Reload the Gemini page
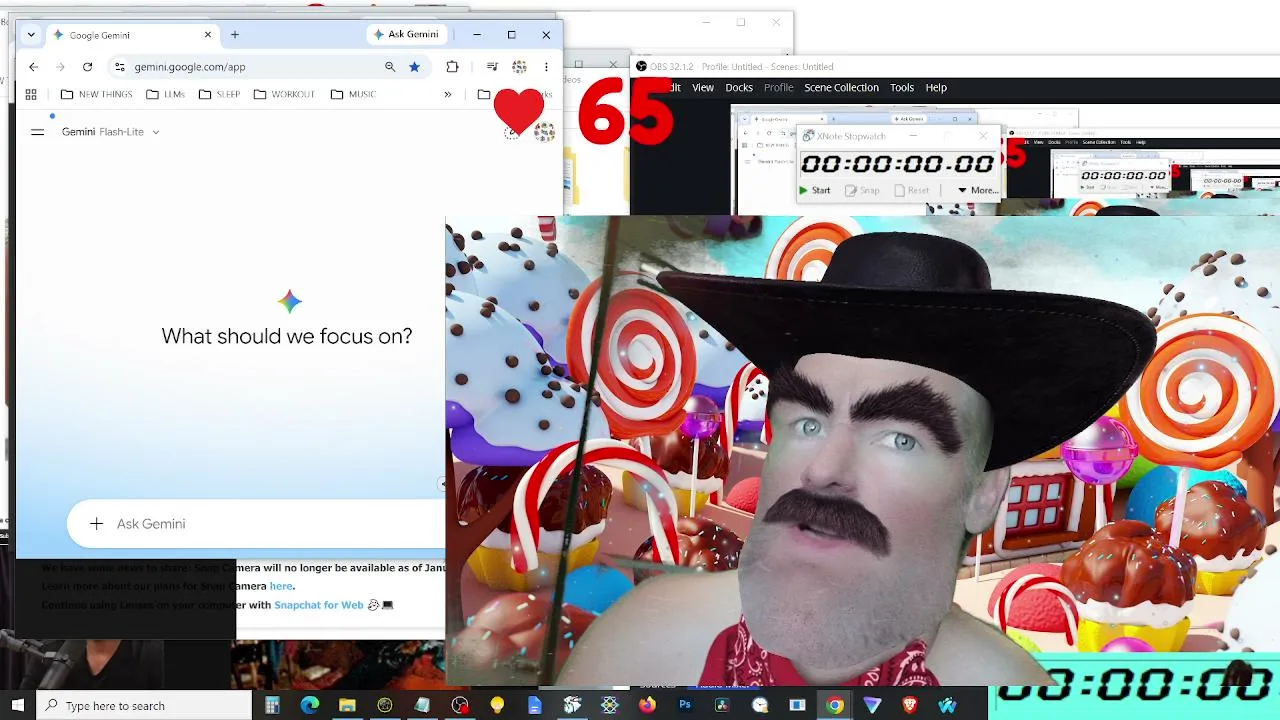 tap(87, 67)
